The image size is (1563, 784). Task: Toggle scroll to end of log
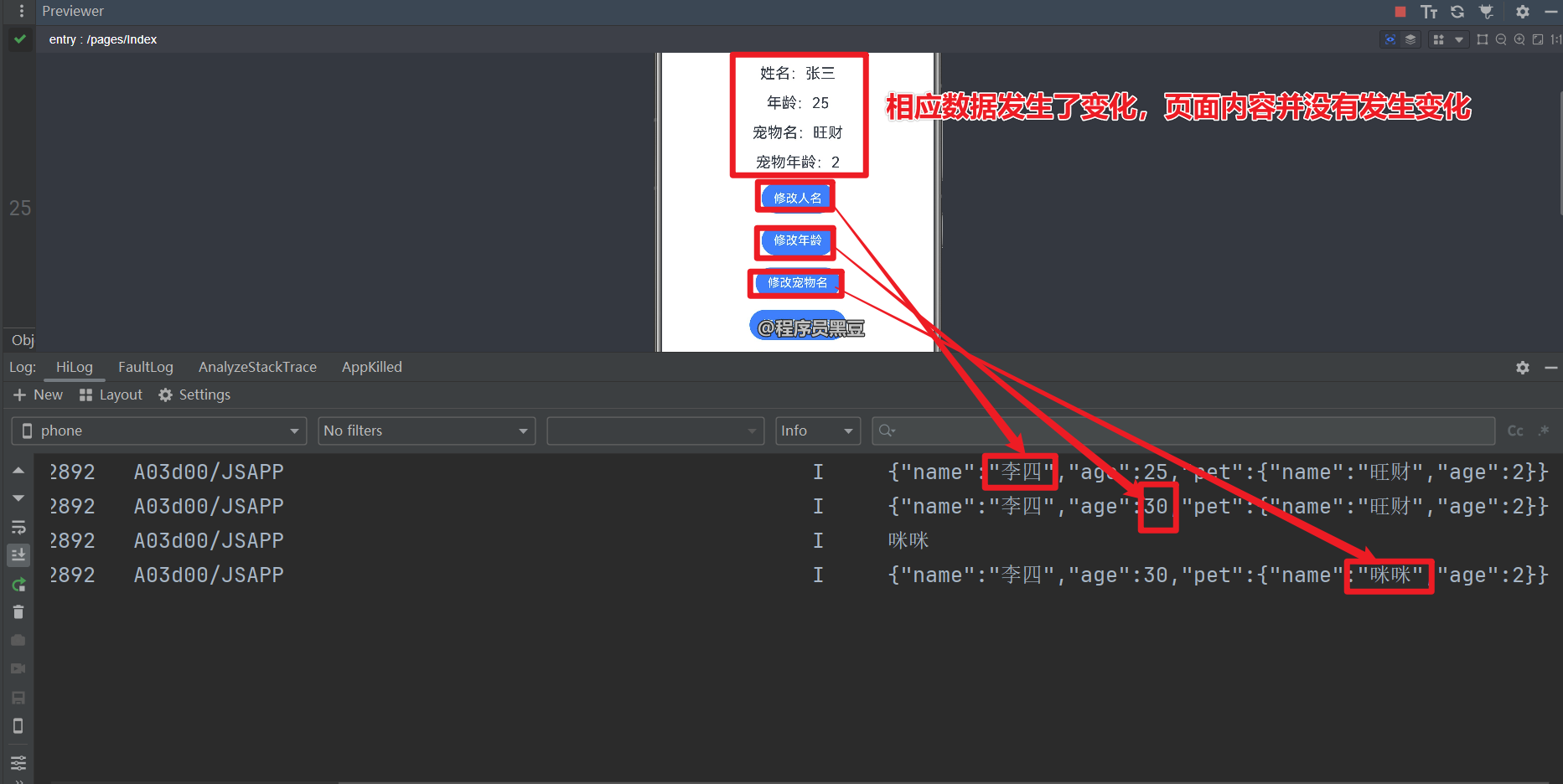[18, 554]
